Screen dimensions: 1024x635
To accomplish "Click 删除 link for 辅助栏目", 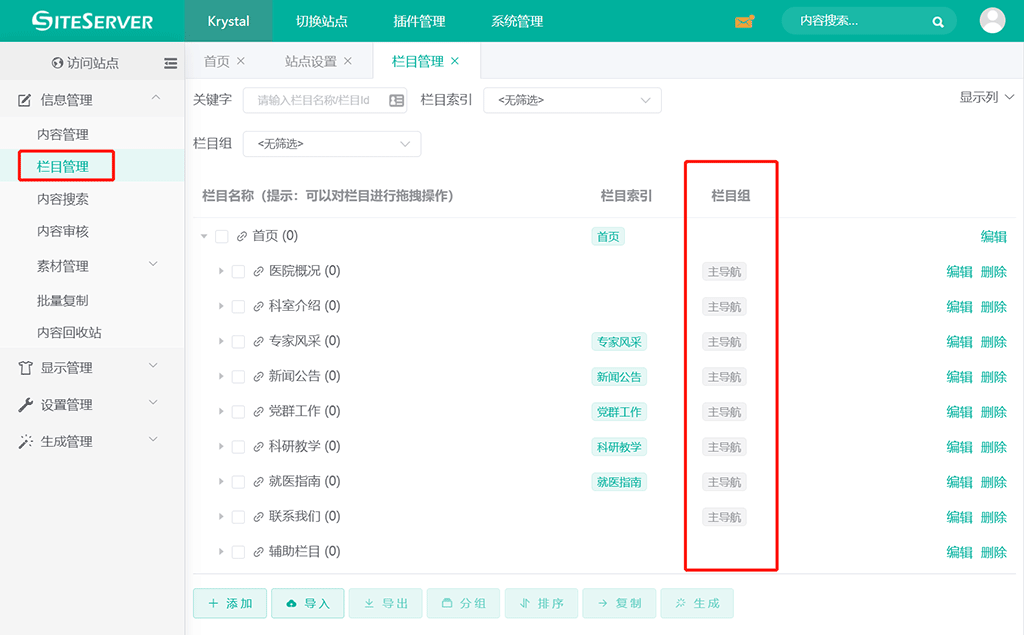I will pyautogui.click(x=993, y=552).
